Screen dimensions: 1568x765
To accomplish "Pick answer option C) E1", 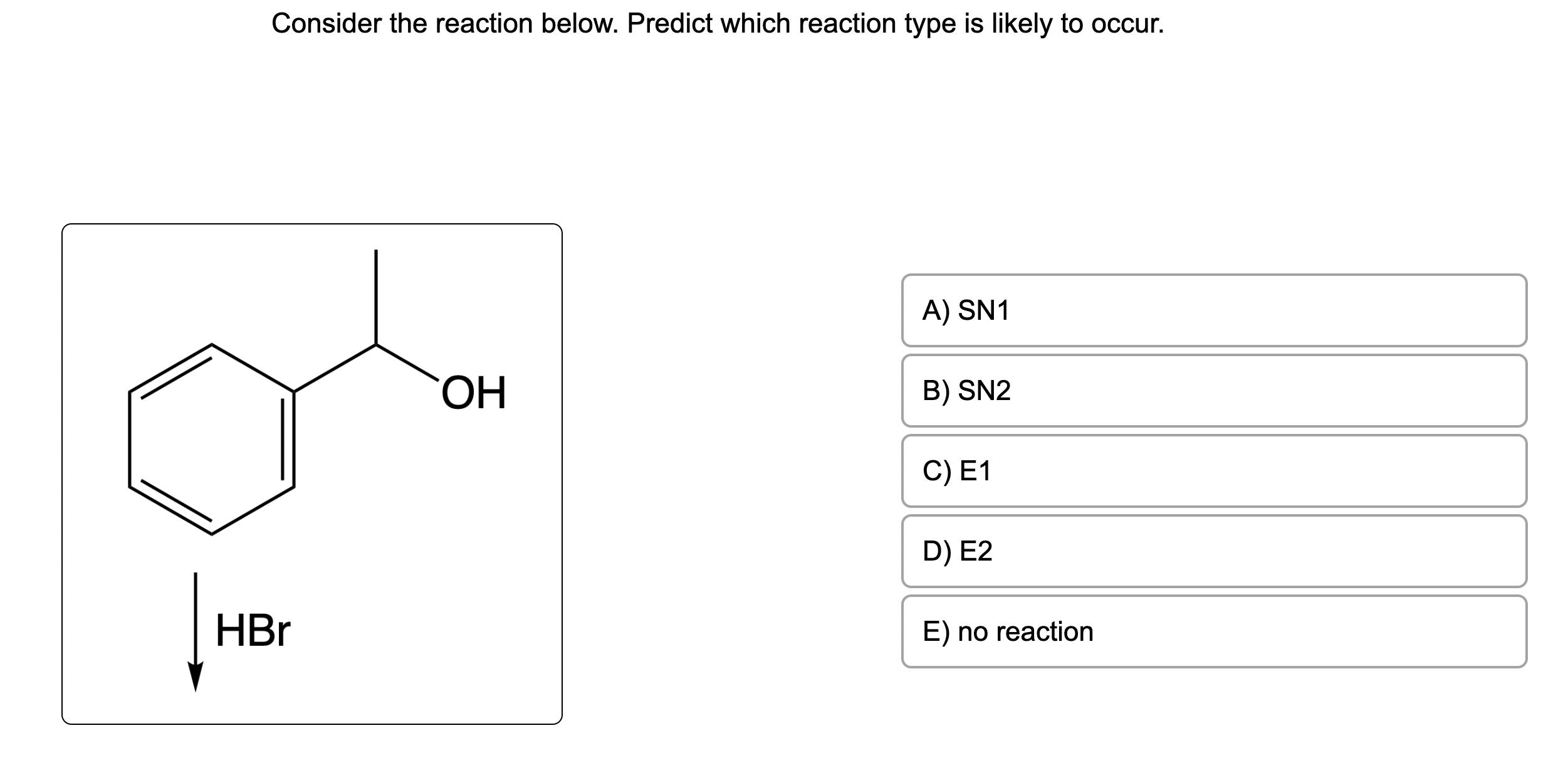I will coord(1214,471).
